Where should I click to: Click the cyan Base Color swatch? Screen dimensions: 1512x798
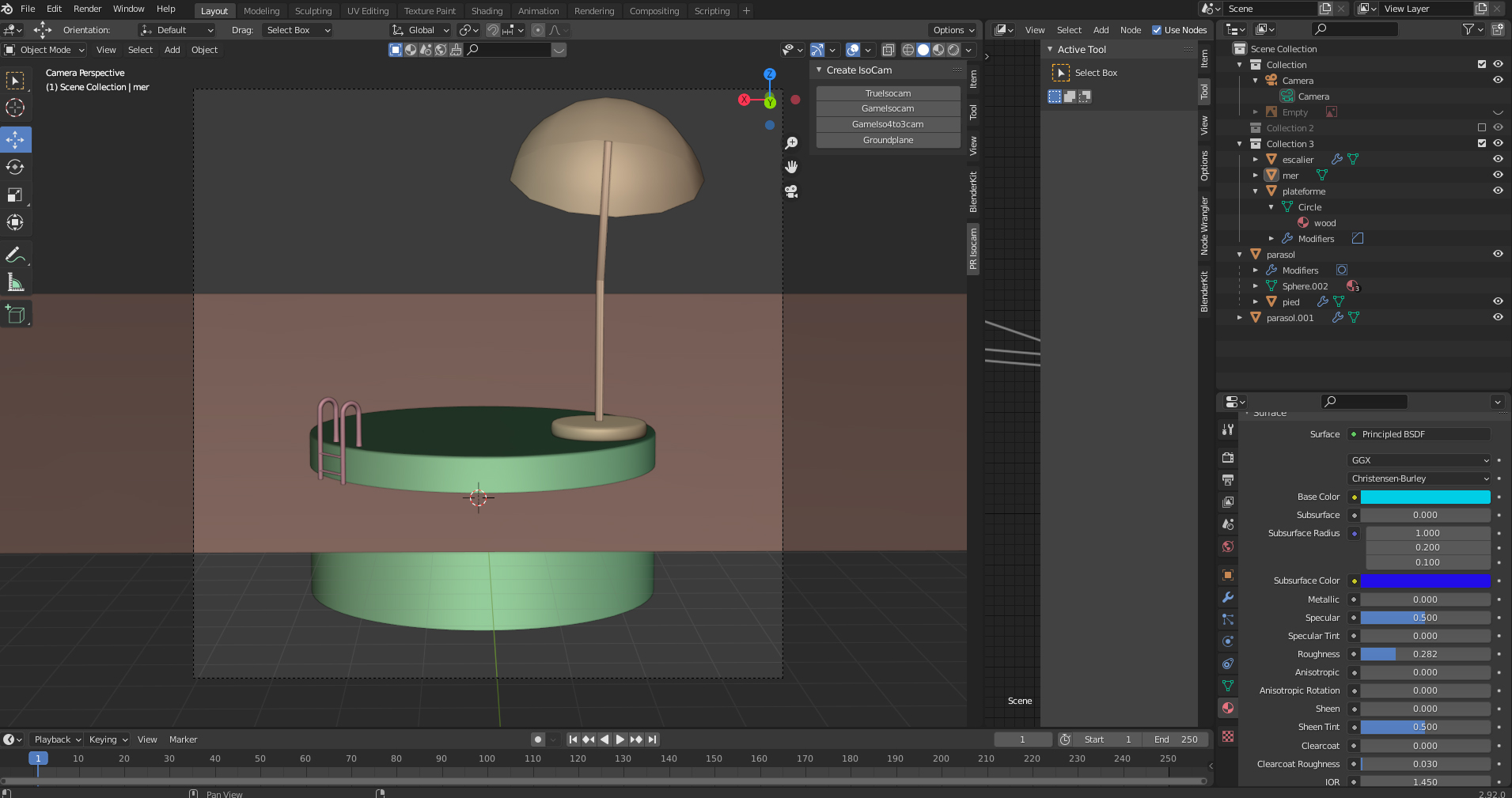pos(1425,497)
